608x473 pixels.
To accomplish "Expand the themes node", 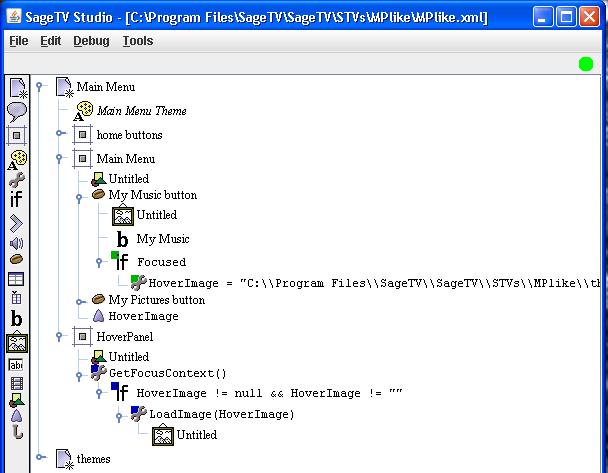I will pyautogui.click(x=40, y=458).
